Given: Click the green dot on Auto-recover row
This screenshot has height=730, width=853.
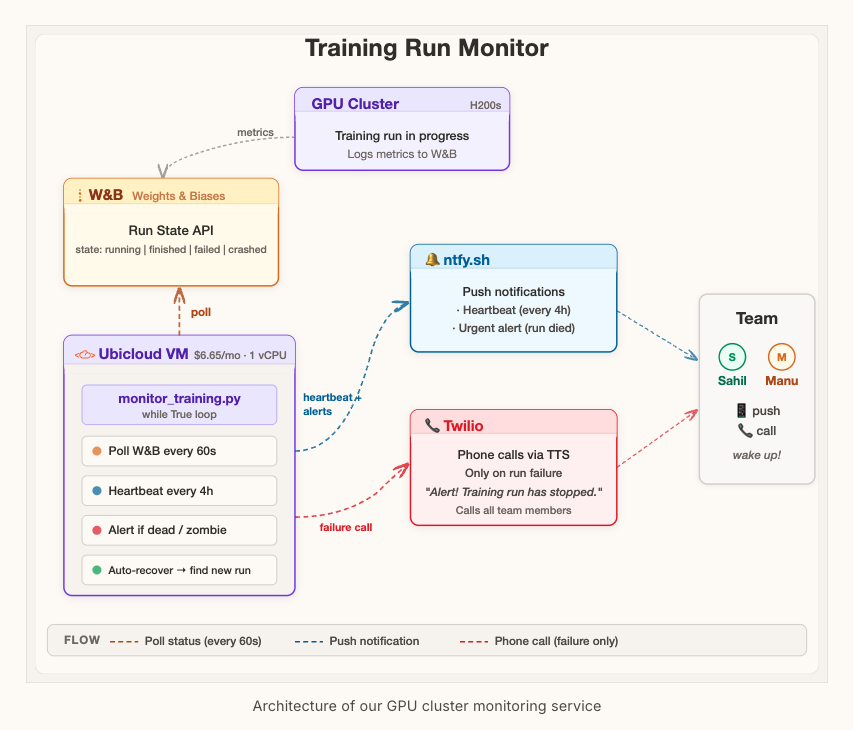Looking at the screenshot, I should click(x=97, y=570).
